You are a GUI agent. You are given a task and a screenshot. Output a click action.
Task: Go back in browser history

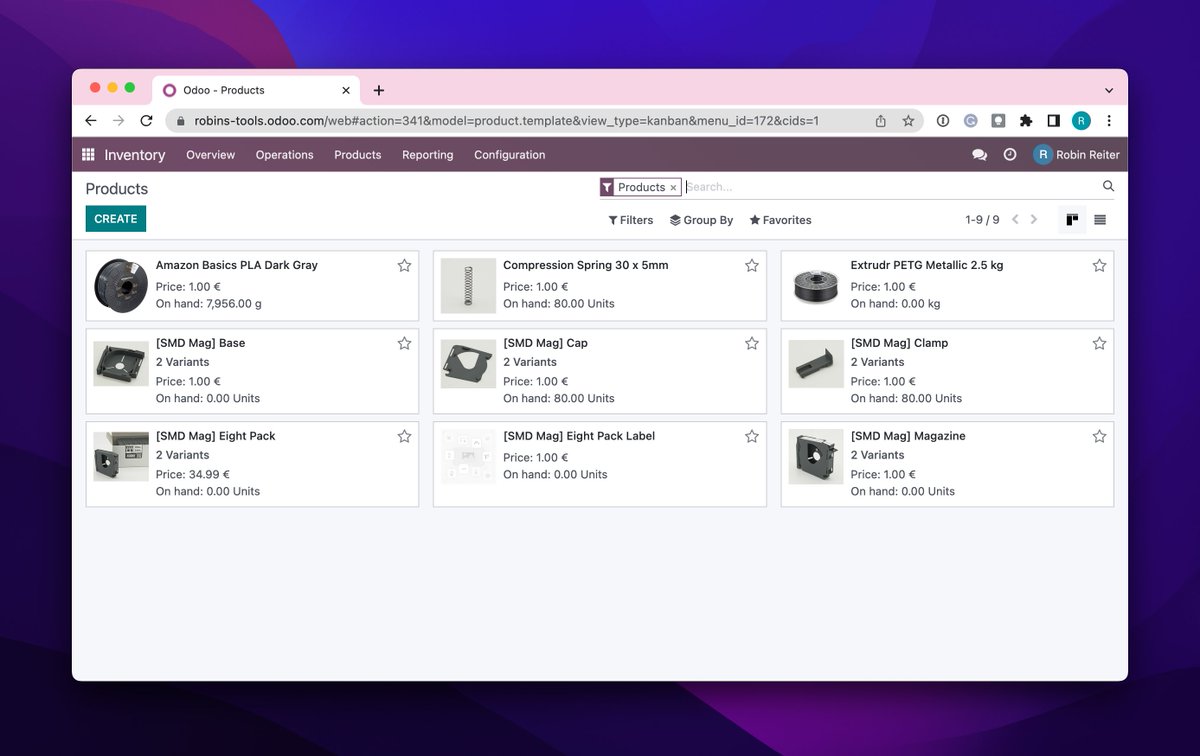coord(91,121)
